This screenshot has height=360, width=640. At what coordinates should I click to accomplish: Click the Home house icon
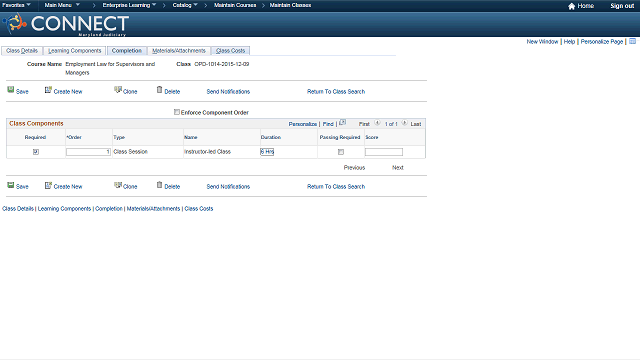point(571,6)
